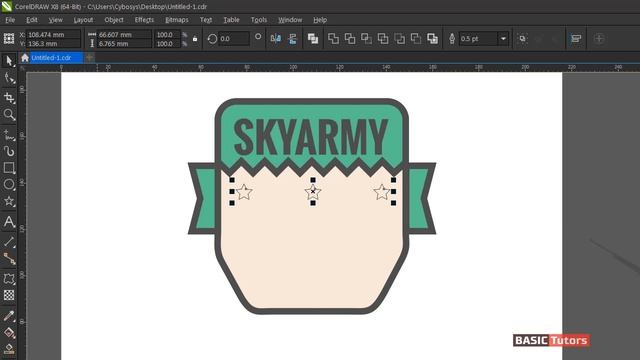Click the object width field

coord(124,35)
